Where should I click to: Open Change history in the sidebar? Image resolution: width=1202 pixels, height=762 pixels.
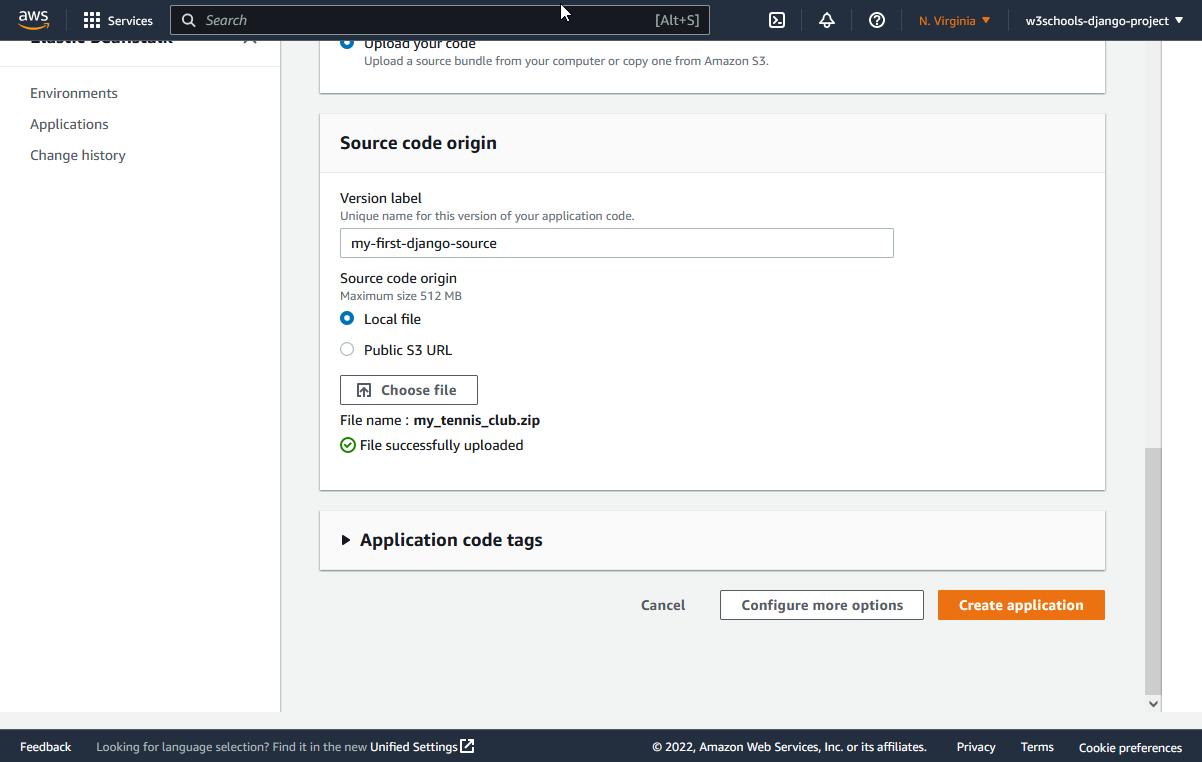coord(78,155)
